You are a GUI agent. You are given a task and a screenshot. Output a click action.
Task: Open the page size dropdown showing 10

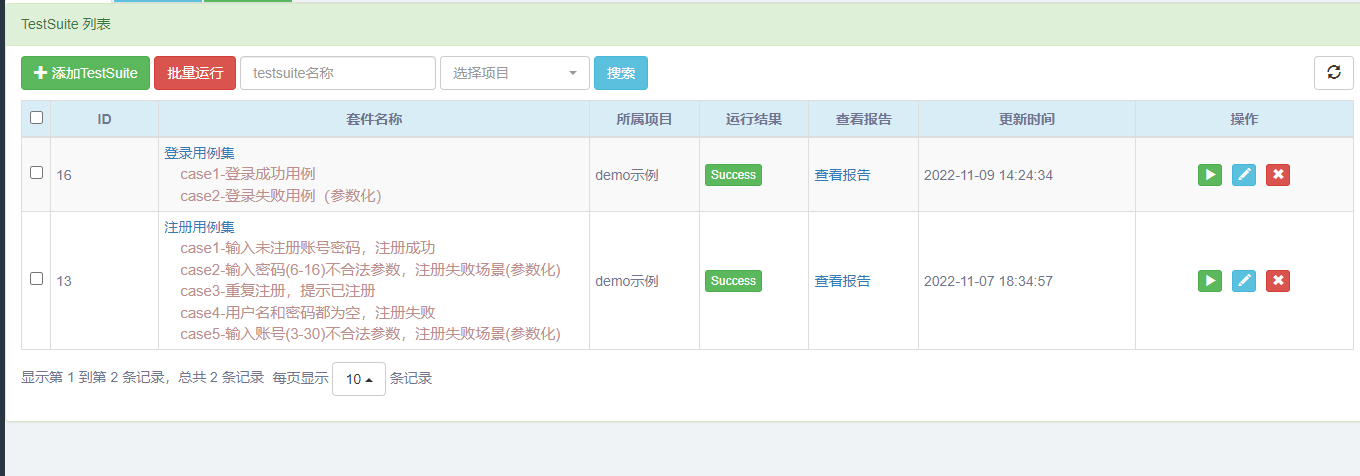pos(359,379)
